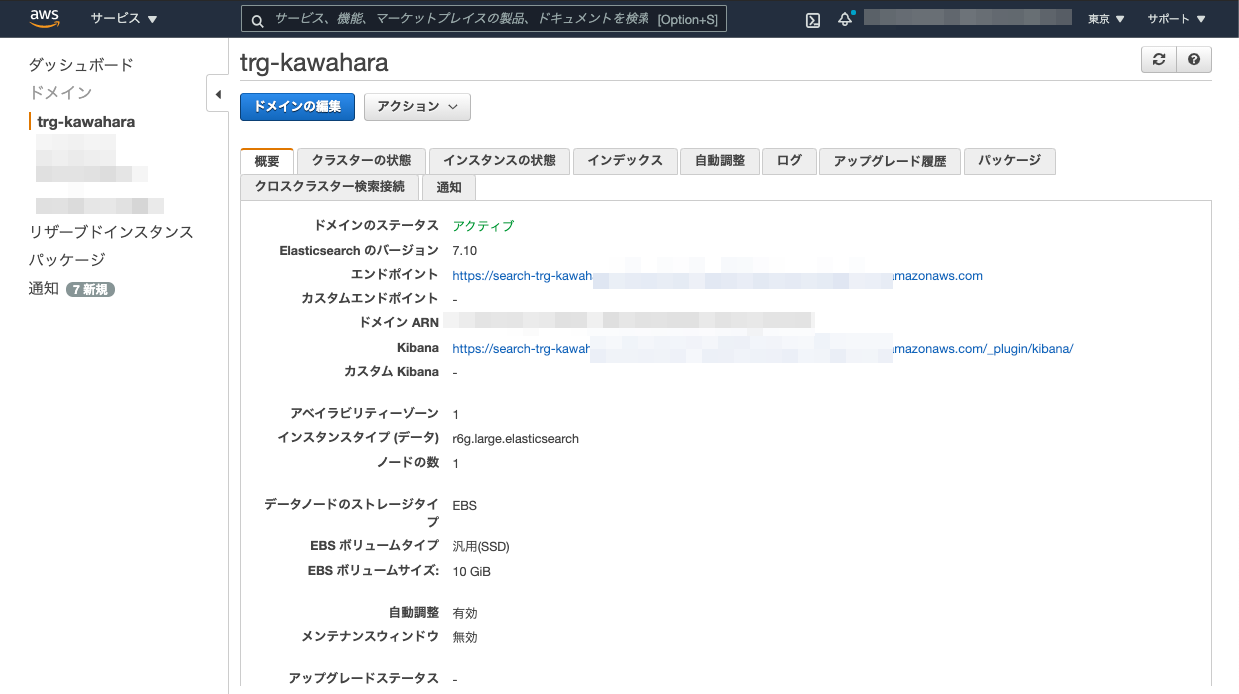Click the AWS logo to go home
1239x694 pixels.
[42, 17]
